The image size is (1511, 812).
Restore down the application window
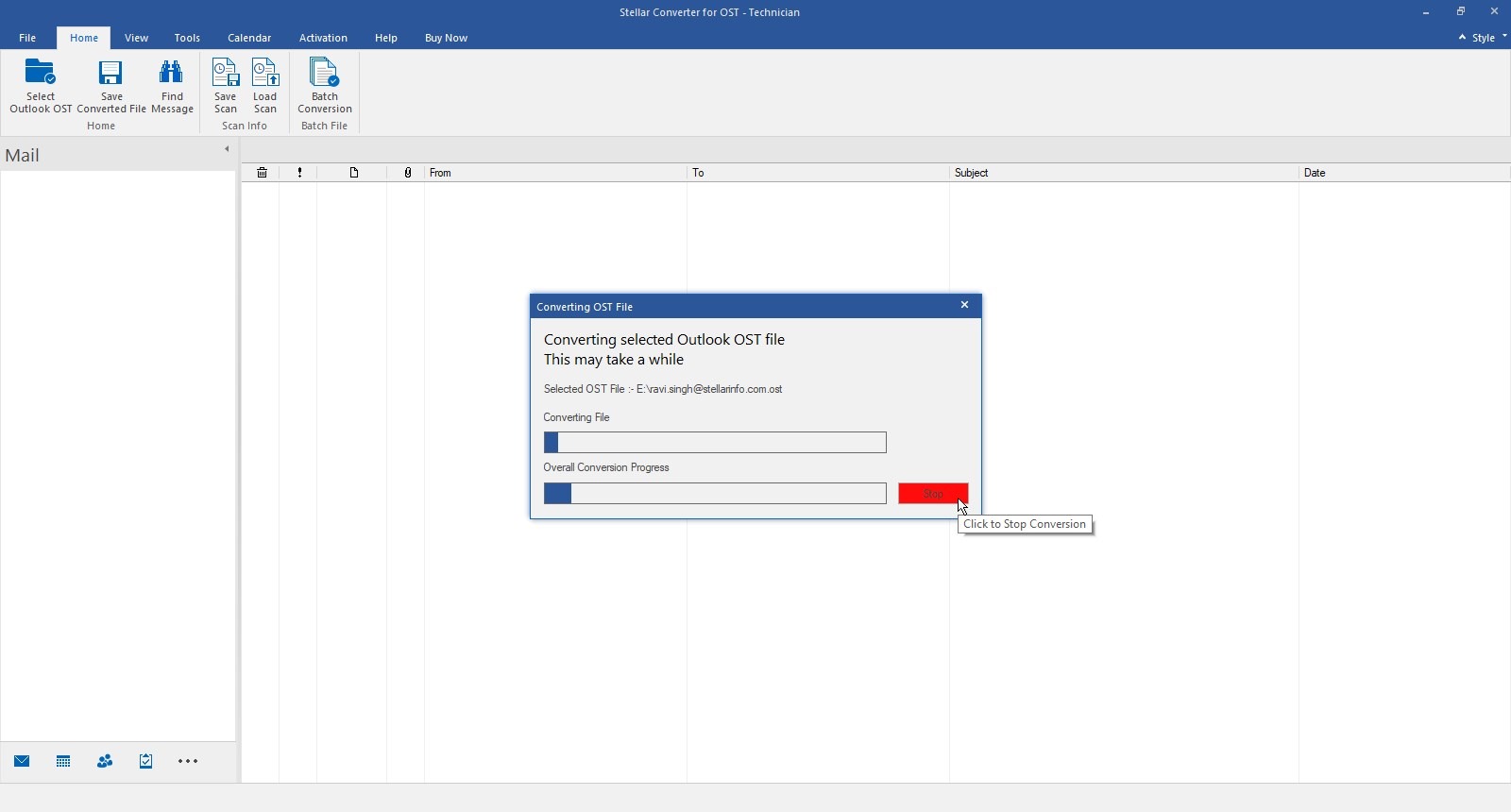coord(1460,12)
